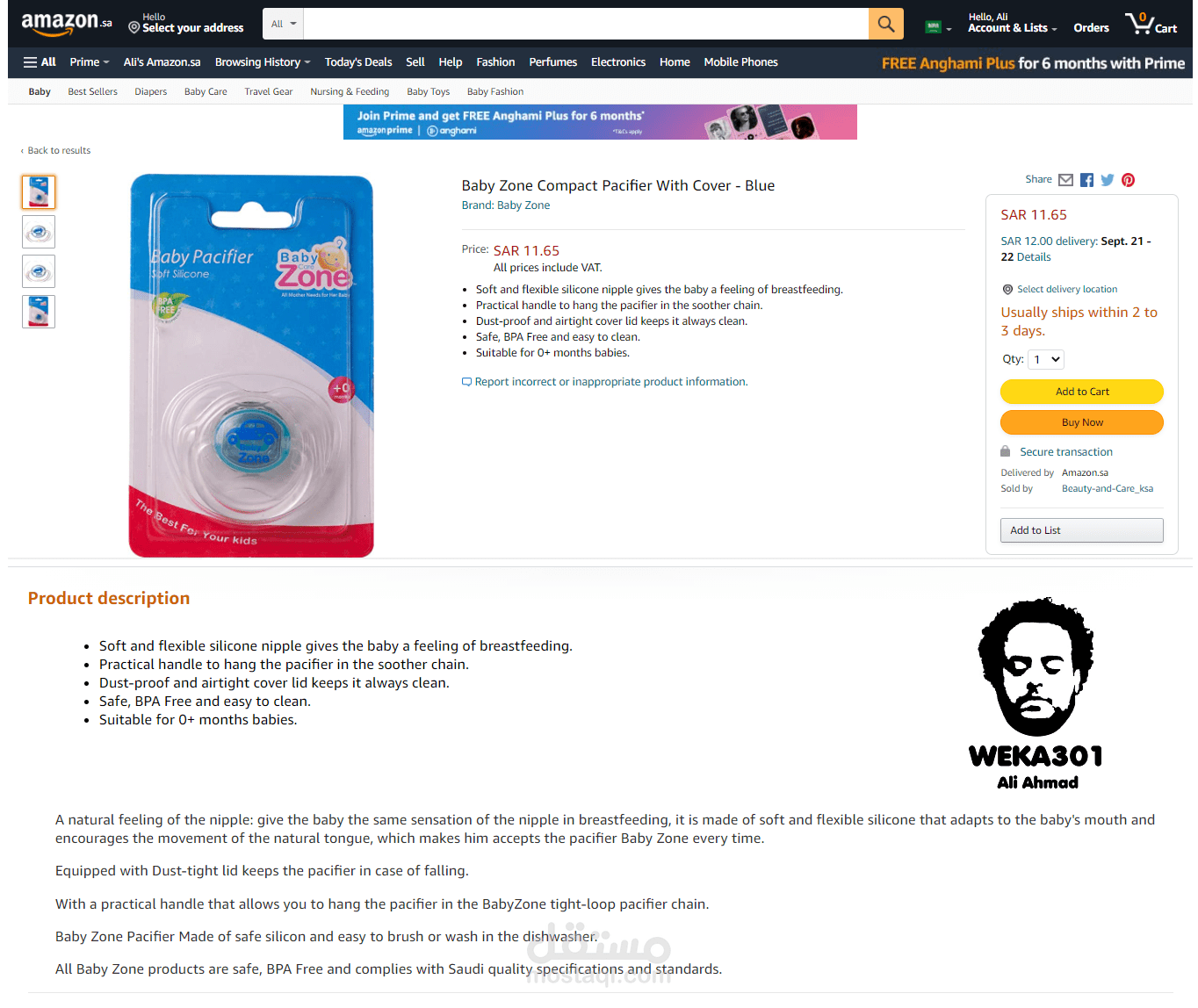Open the All hamburger menu
1198x1008 pixels.
click(x=40, y=62)
